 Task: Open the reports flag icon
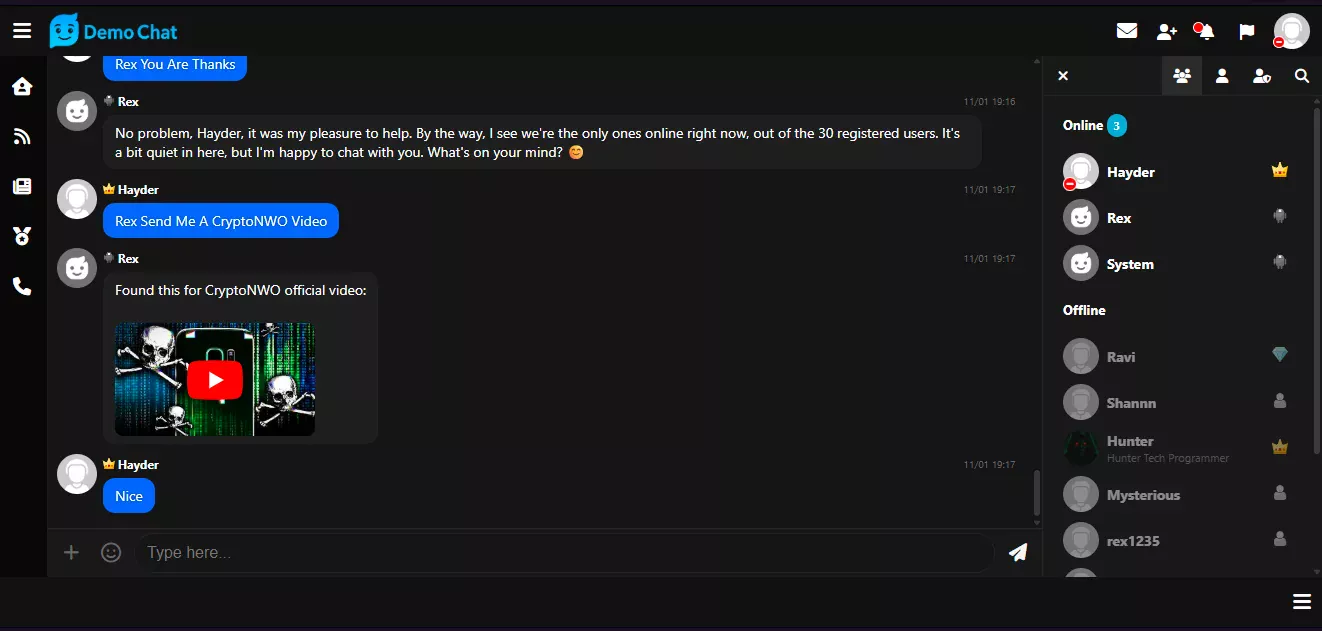[1247, 32]
